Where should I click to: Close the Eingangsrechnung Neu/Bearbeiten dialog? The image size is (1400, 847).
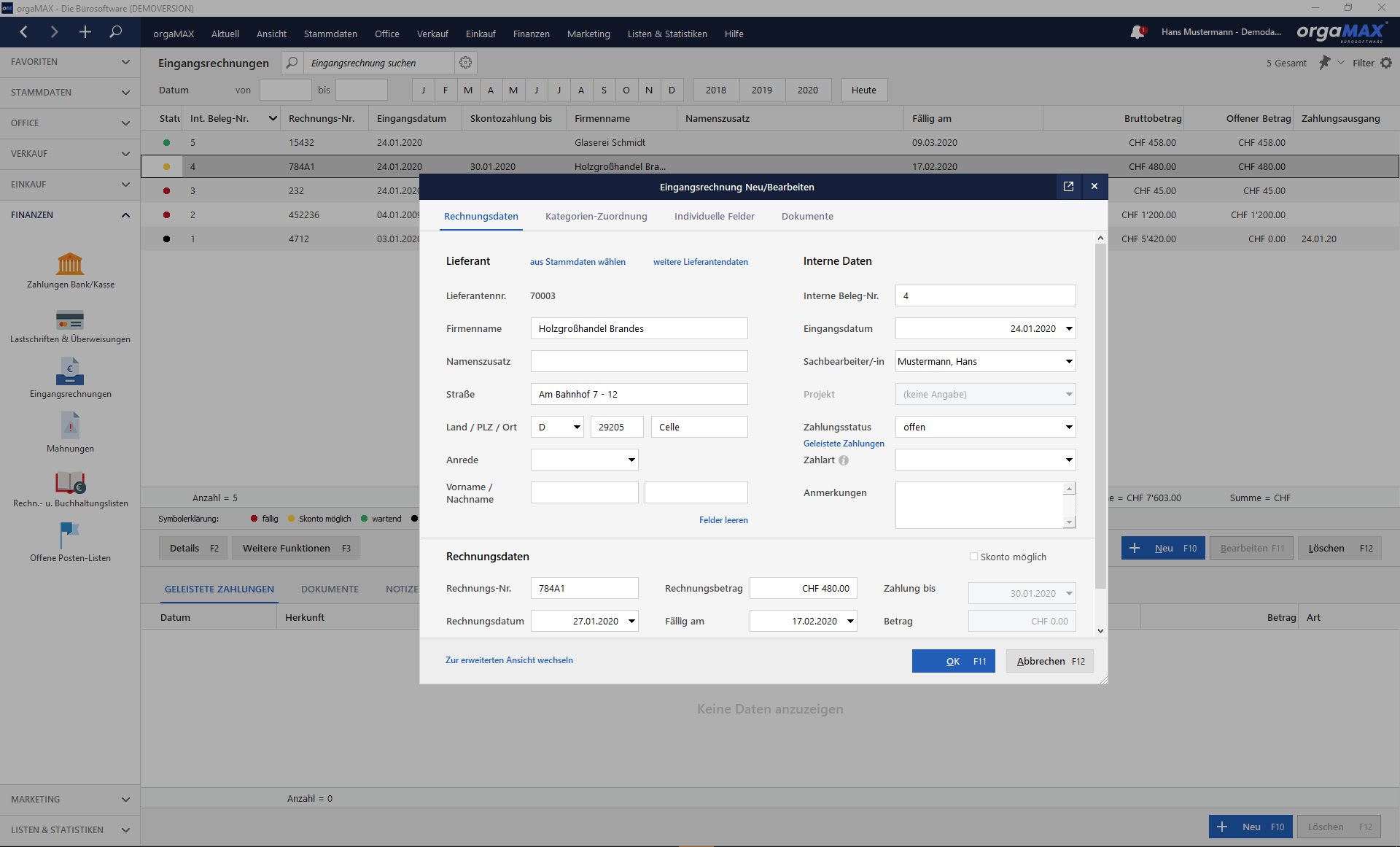coord(1094,187)
